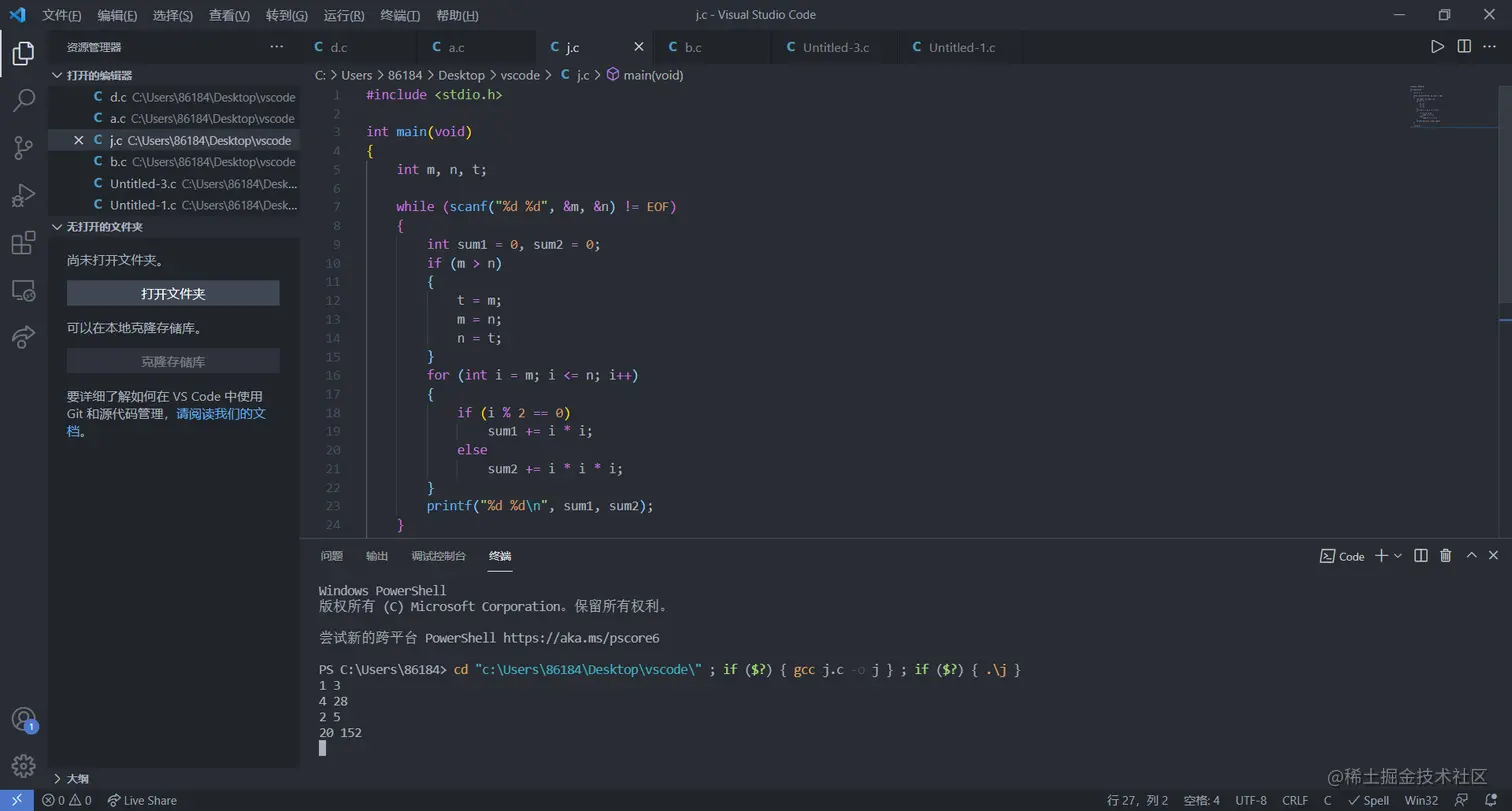This screenshot has width=1512, height=811.
Task: Split the editor to the right
Action: [1464, 47]
